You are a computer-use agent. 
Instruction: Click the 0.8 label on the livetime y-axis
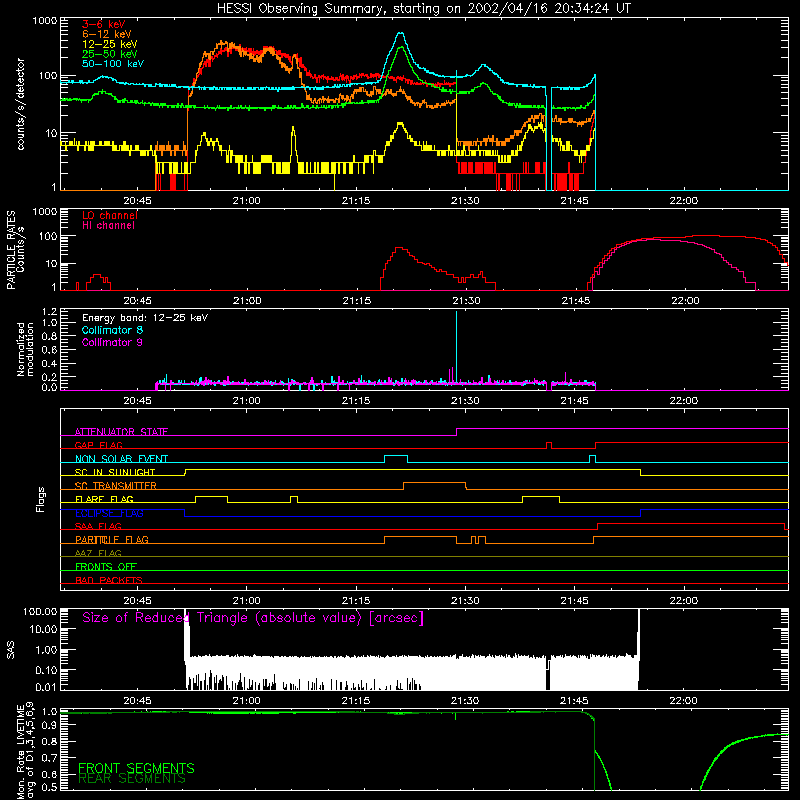(50, 742)
